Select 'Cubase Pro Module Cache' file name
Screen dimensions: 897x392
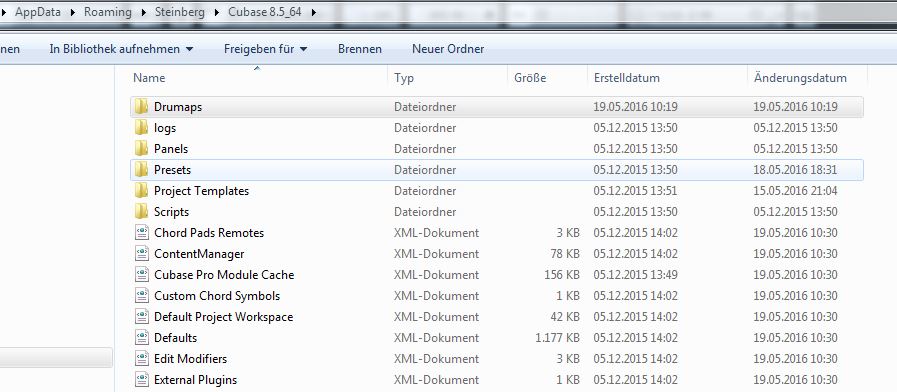click(x=224, y=275)
